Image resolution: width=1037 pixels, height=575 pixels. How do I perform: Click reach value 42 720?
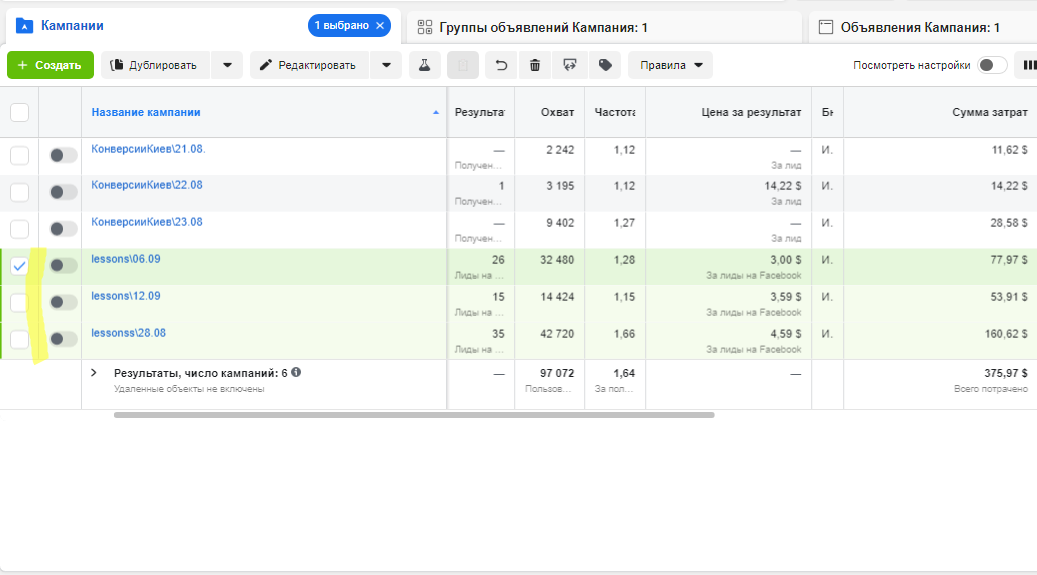(x=557, y=334)
